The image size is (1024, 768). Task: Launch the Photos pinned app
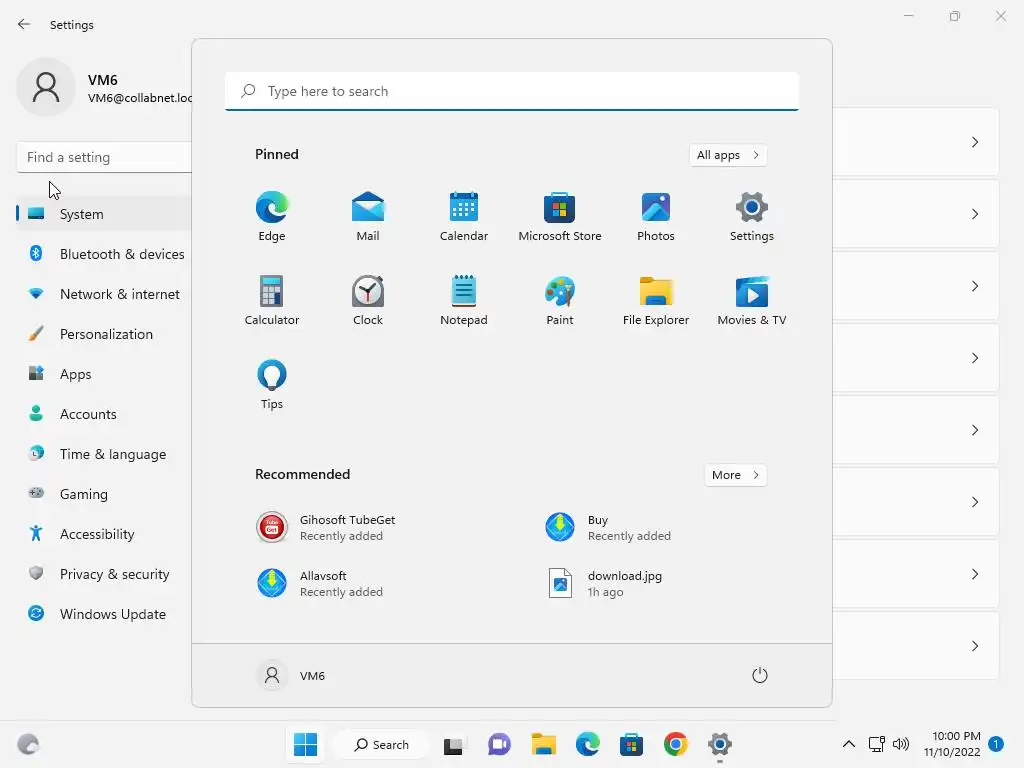[x=656, y=216]
